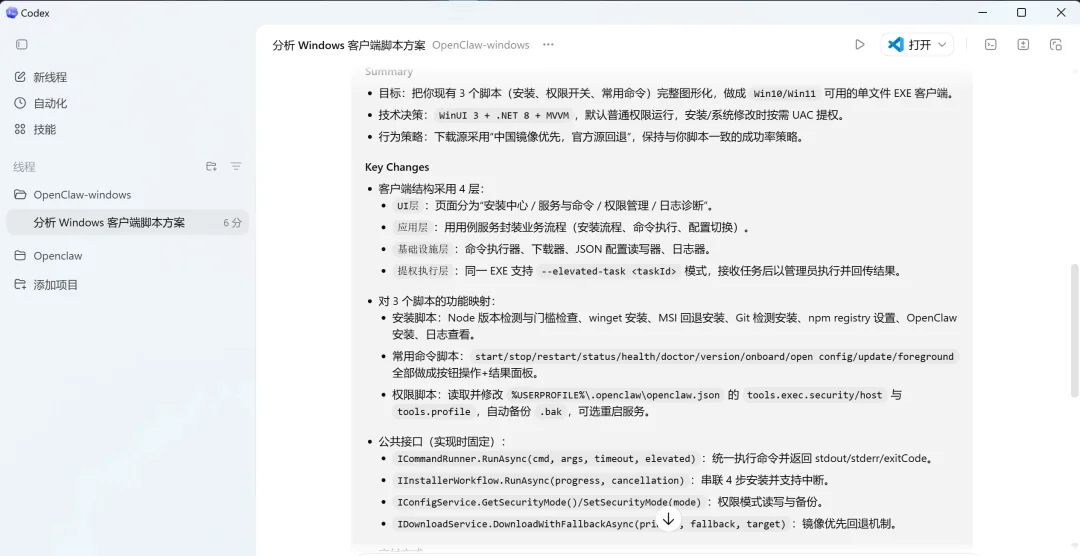This screenshot has height=556, width=1080.
Task: Click the code text --elevated-task <taskId>
Action: coord(610,271)
